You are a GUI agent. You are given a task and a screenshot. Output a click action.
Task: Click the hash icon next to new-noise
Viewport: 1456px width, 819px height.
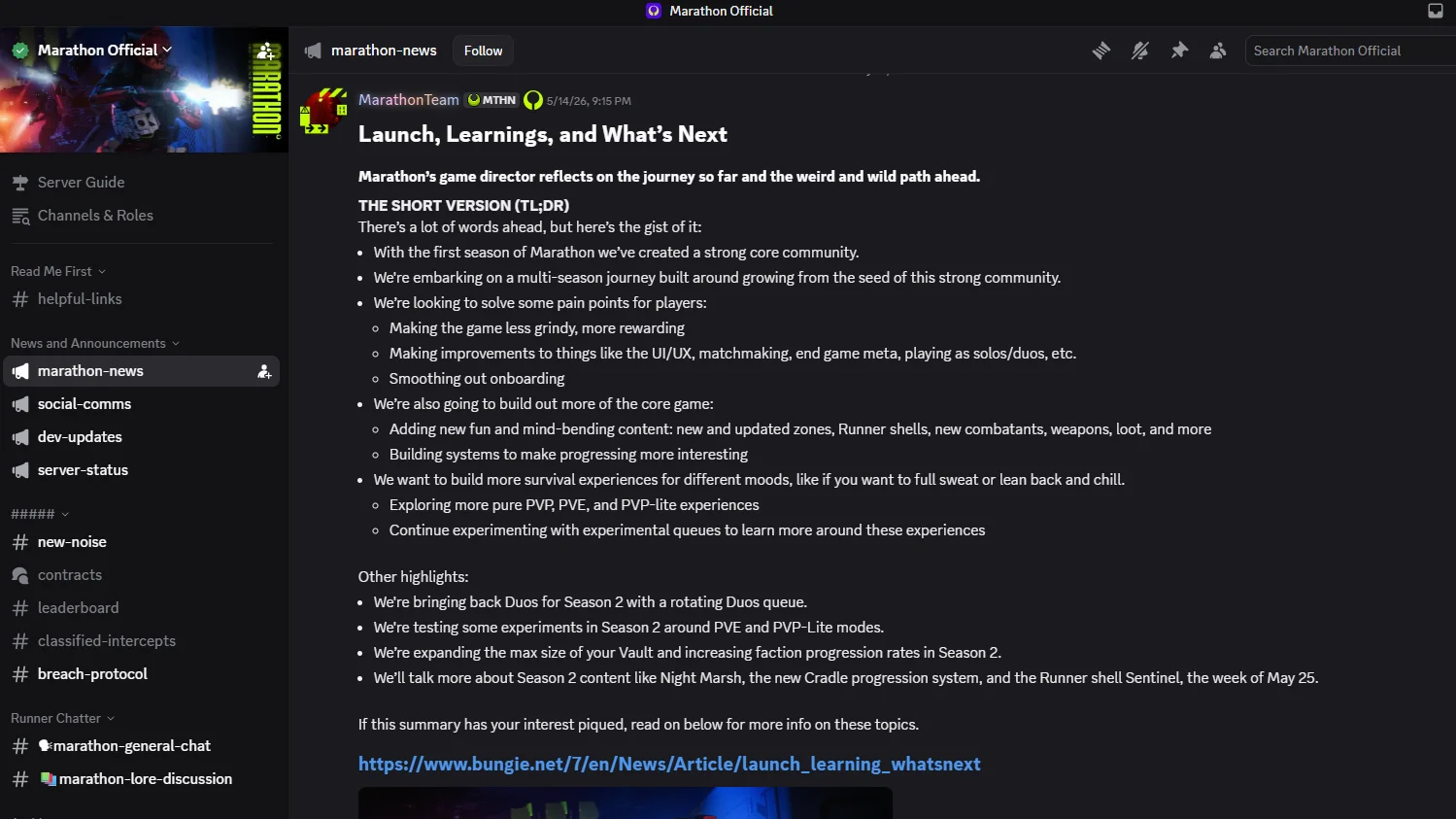point(20,542)
